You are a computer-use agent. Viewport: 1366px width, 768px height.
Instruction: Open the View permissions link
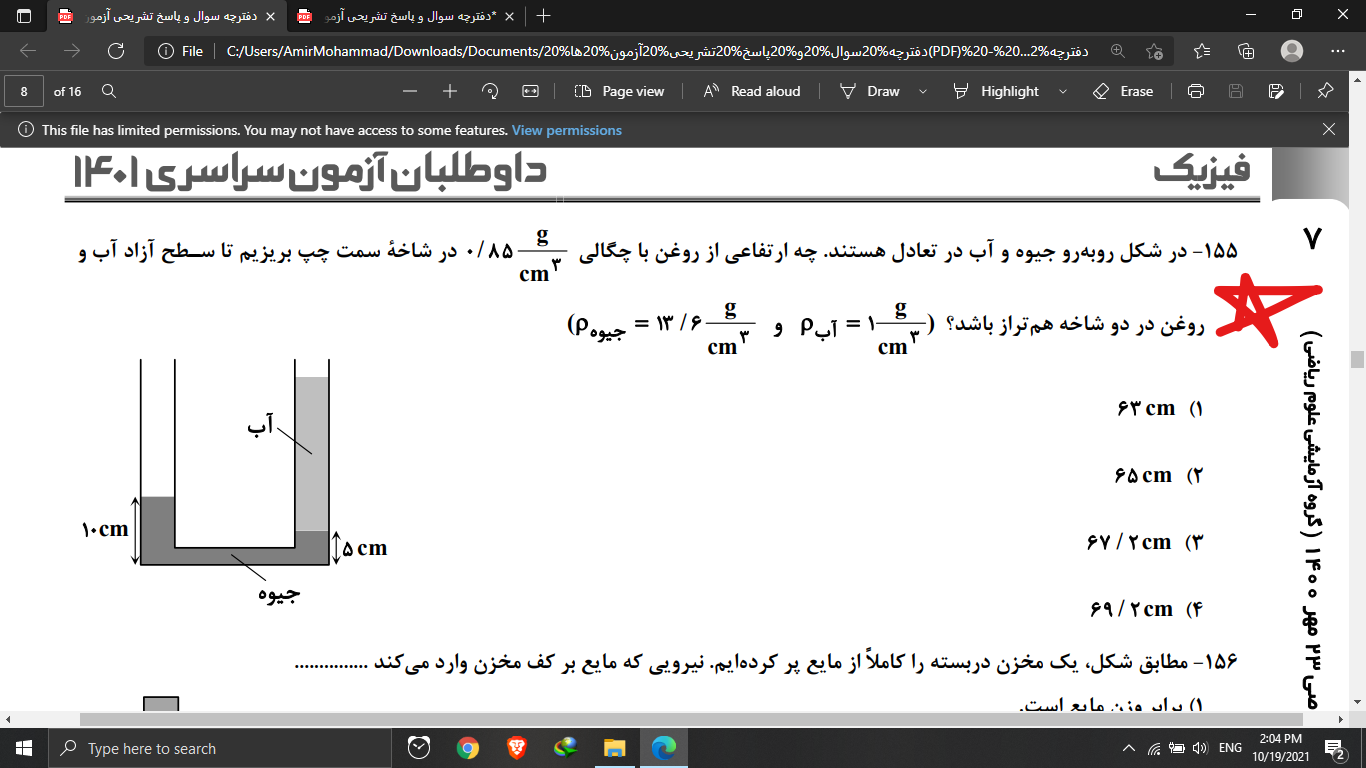[567, 130]
